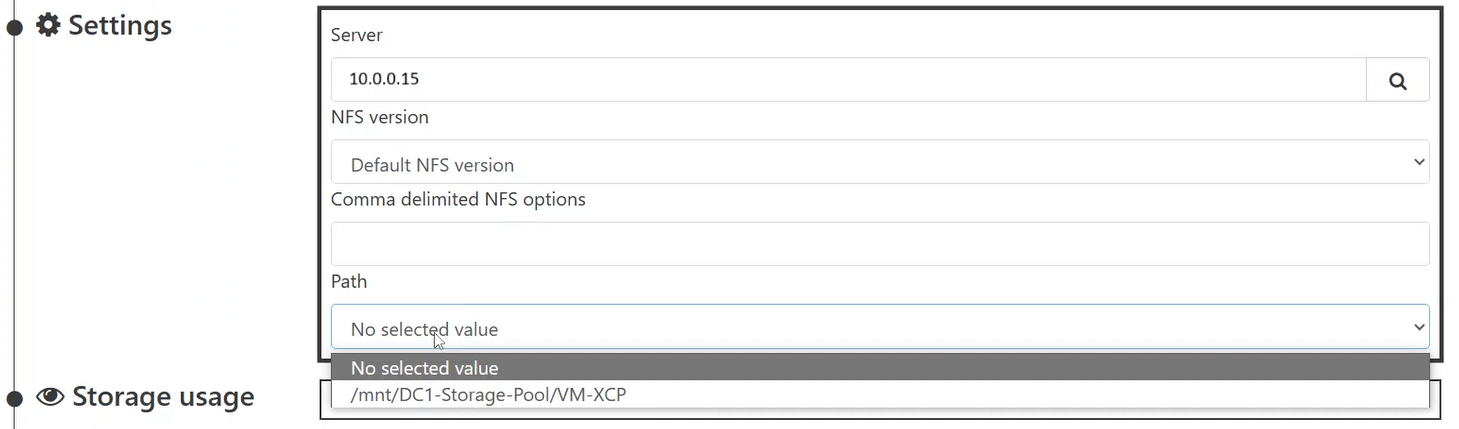Click the NFS version label

pos(380,117)
